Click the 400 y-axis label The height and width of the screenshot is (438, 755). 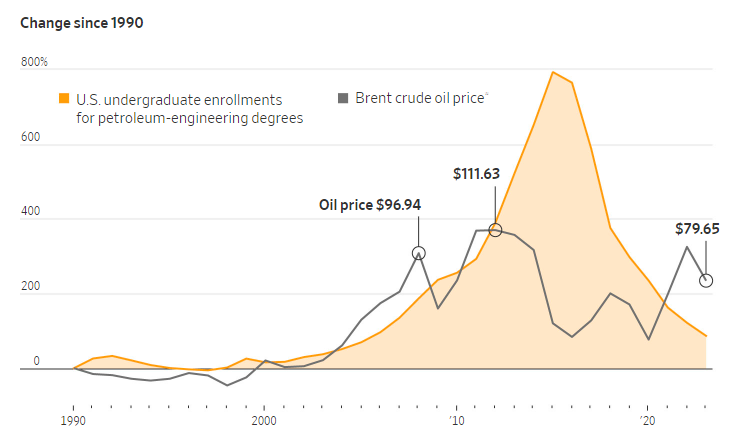pyautogui.click(x=30, y=211)
